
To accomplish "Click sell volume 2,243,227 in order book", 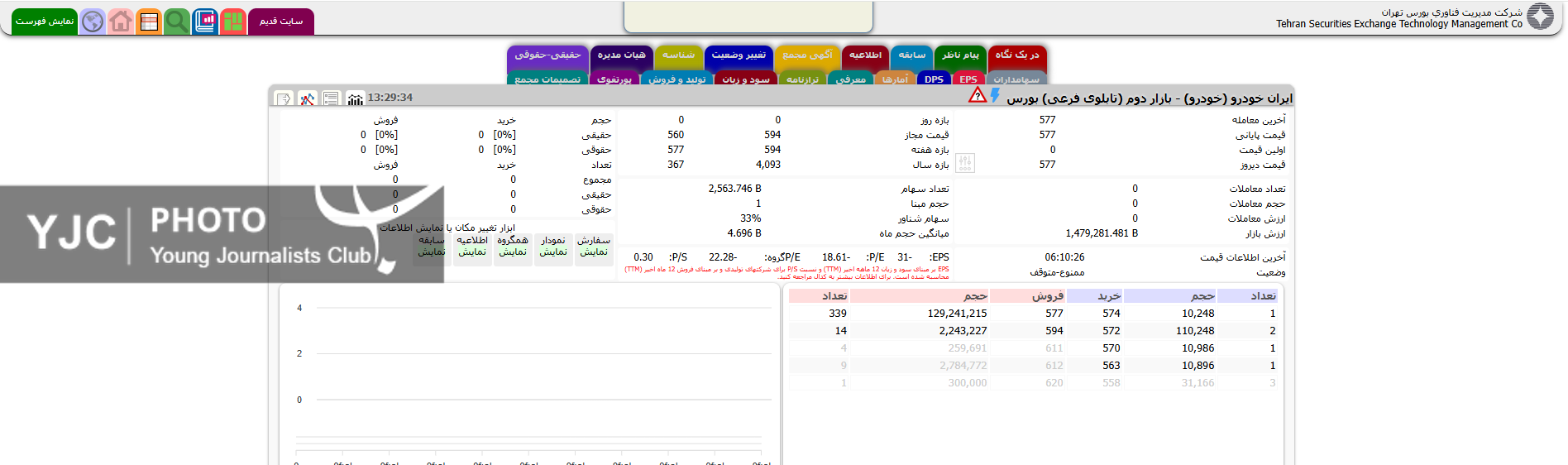I will click(963, 331).
